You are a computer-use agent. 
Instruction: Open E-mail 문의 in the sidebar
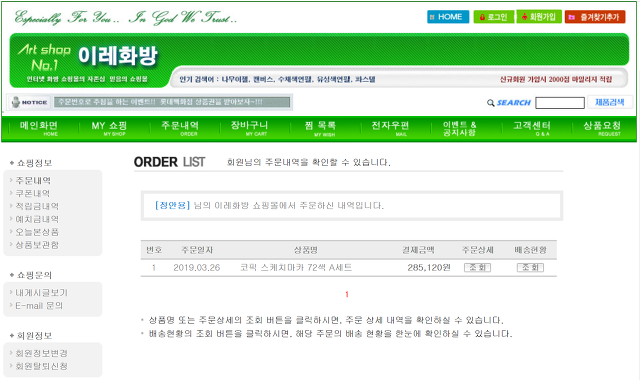tap(39, 305)
